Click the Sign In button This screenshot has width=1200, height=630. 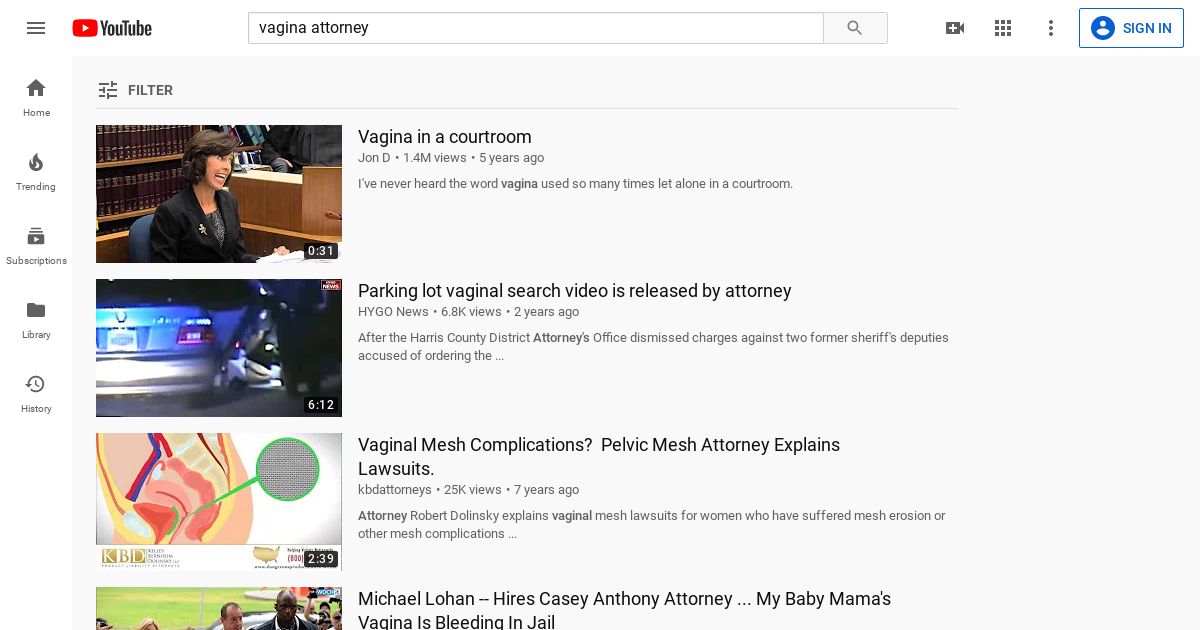coord(1131,28)
